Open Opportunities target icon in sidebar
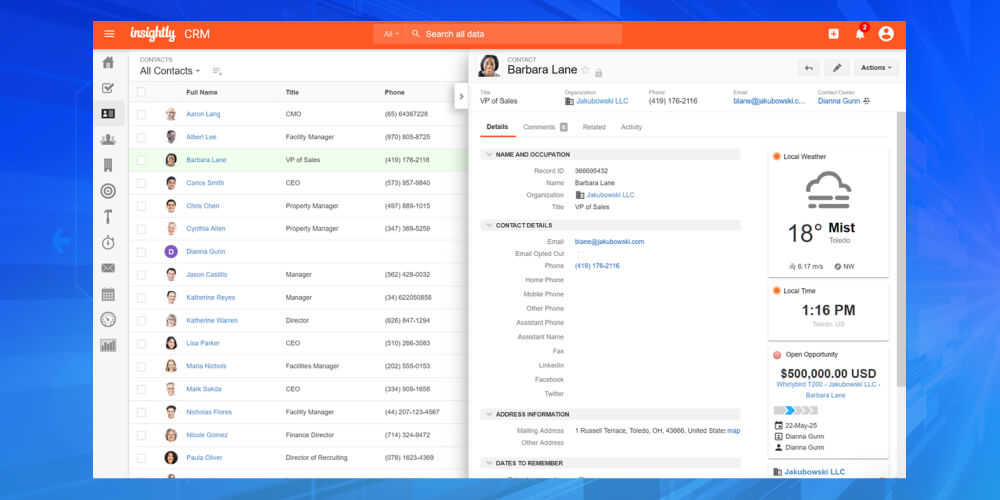 tap(108, 191)
